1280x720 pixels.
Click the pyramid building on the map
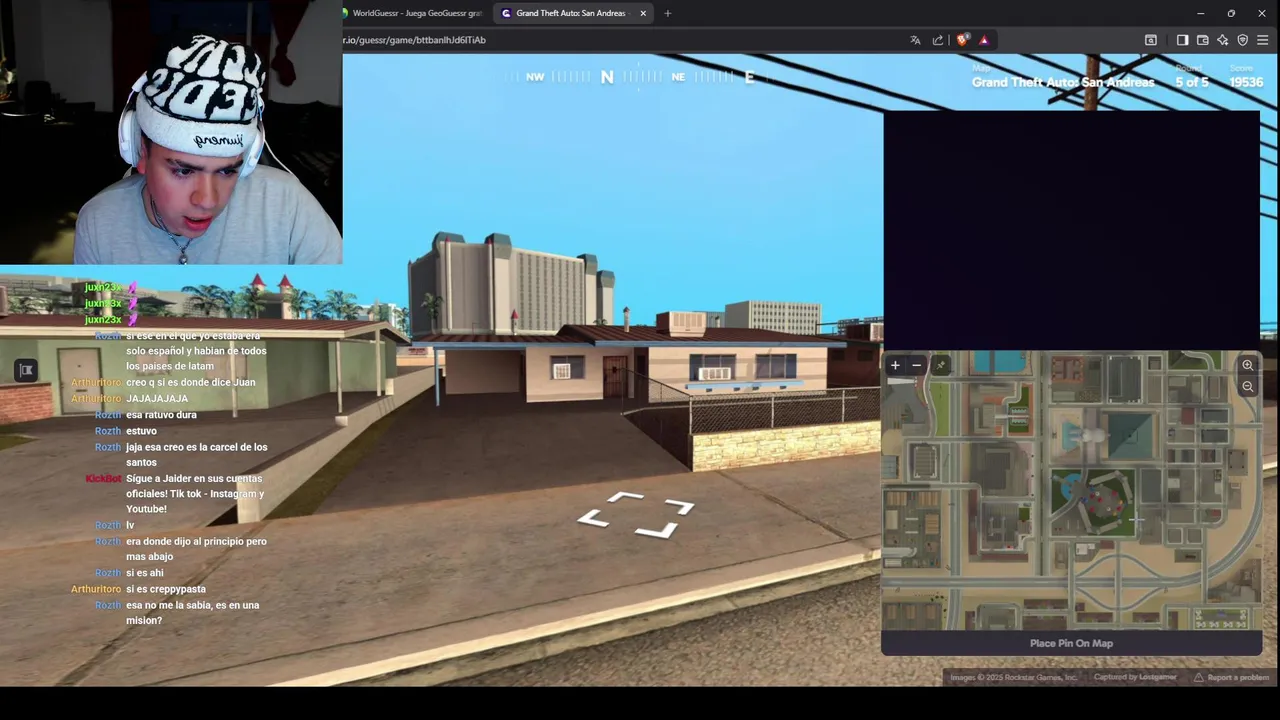click(x=1131, y=434)
